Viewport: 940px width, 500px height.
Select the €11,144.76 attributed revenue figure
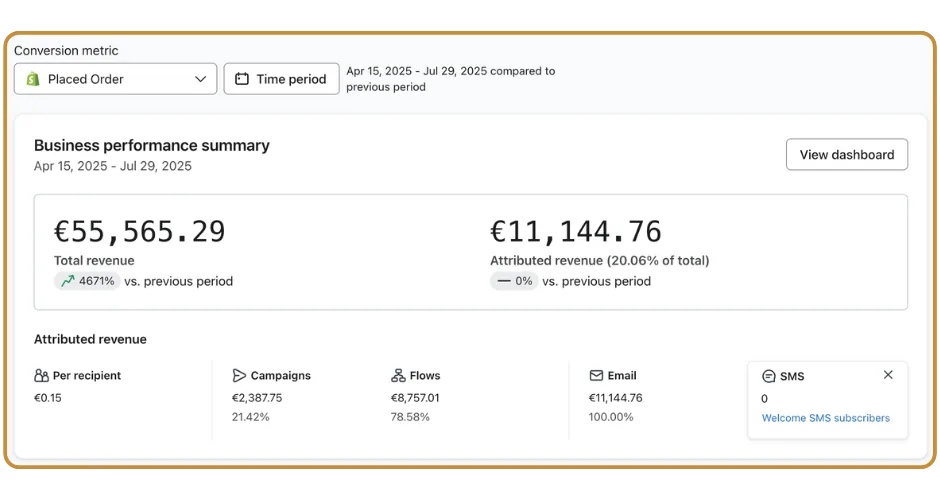tap(576, 231)
